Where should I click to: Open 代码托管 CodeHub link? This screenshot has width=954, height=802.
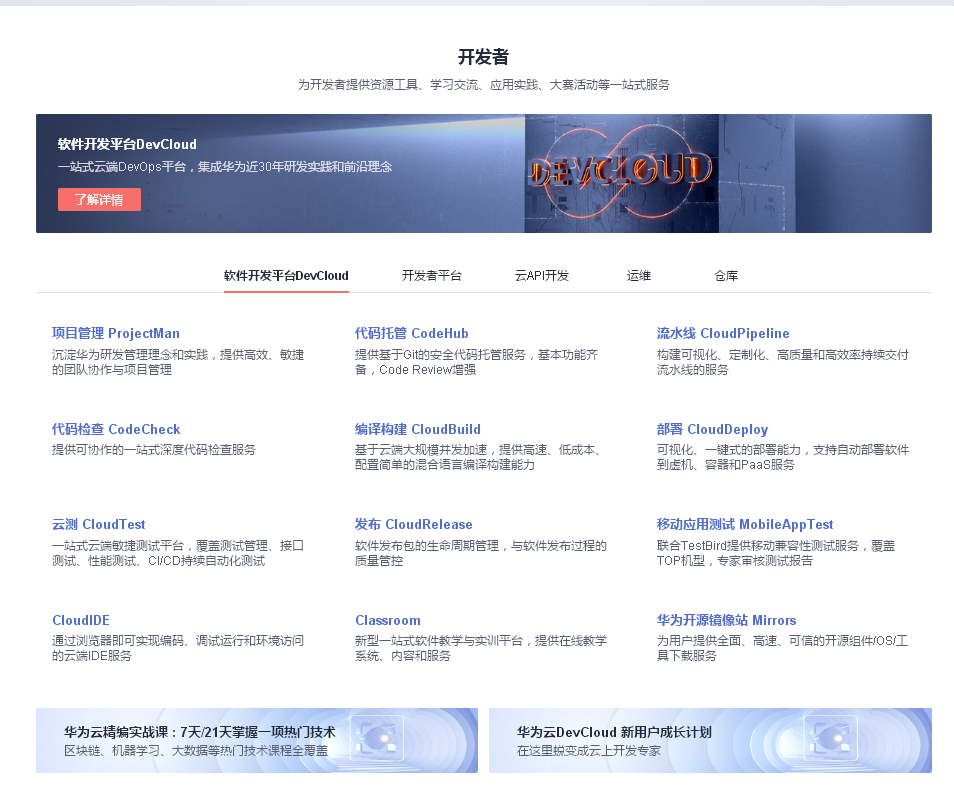point(411,334)
